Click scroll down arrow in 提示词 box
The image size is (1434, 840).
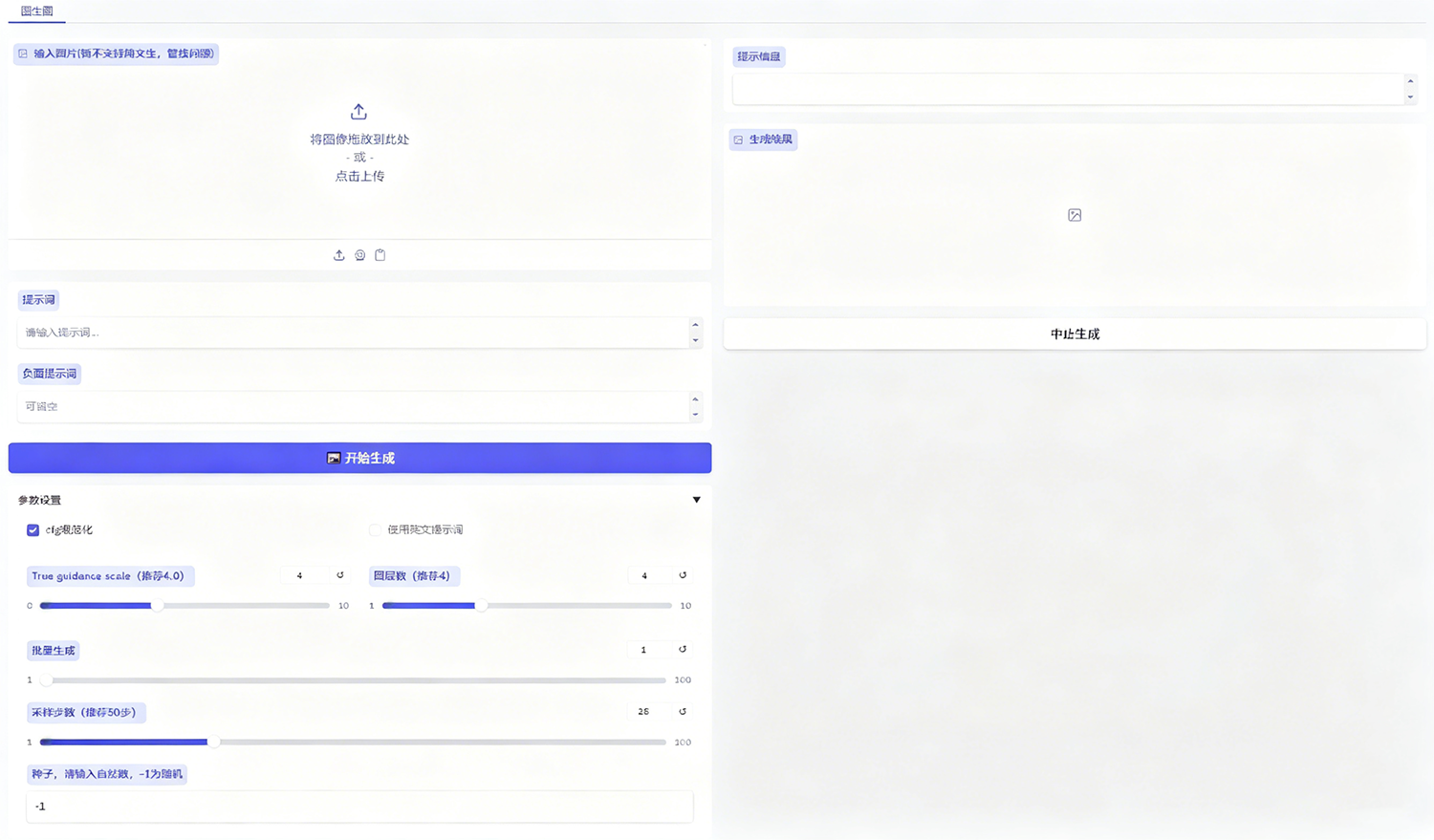point(695,340)
